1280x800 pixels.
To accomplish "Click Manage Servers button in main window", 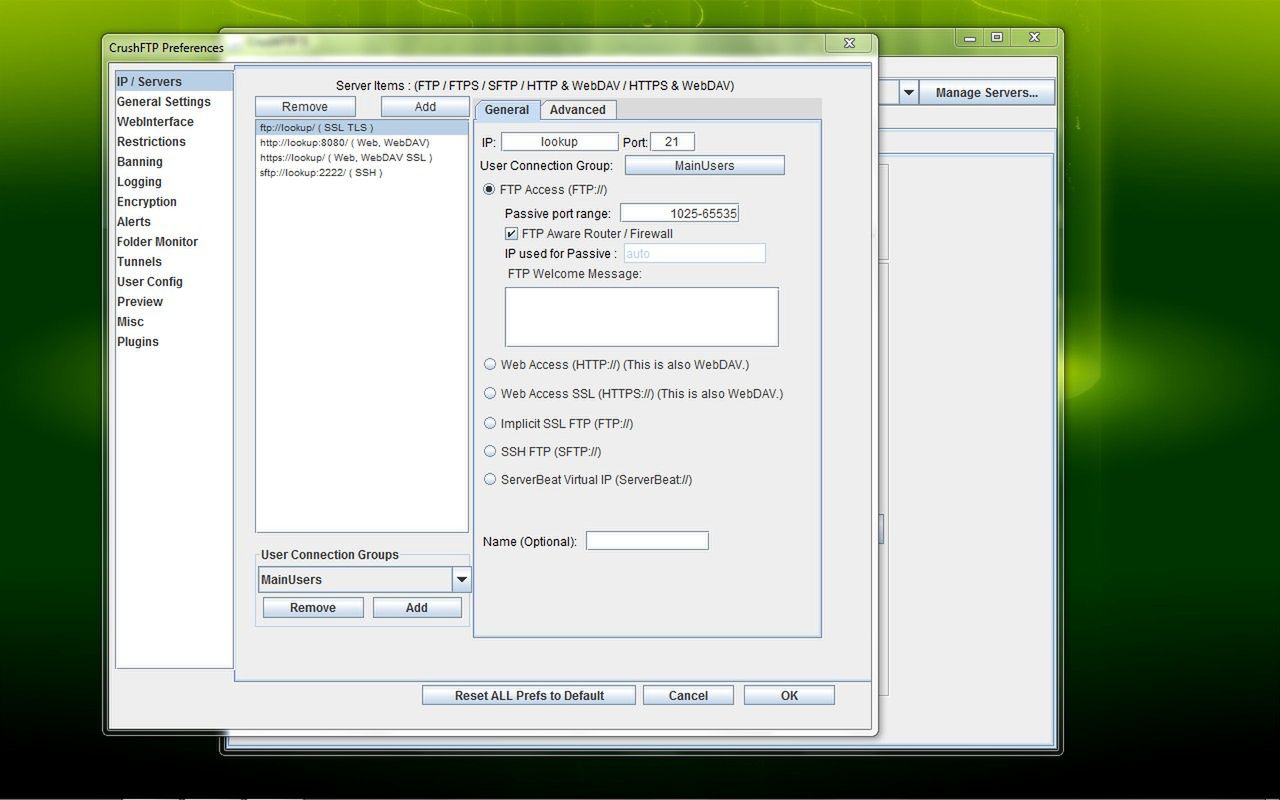I will [987, 93].
